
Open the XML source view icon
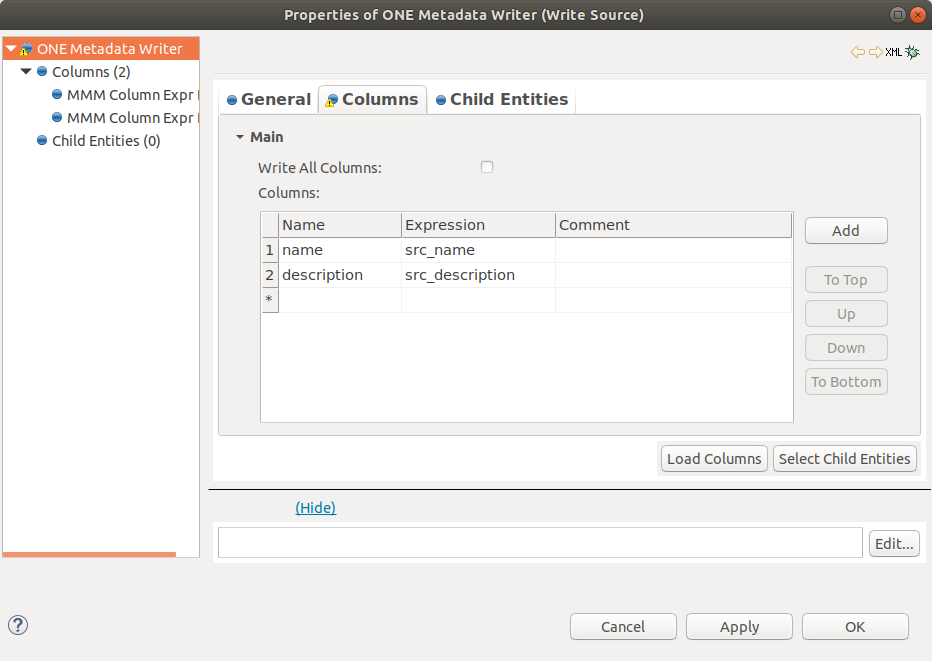click(x=893, y=52)
